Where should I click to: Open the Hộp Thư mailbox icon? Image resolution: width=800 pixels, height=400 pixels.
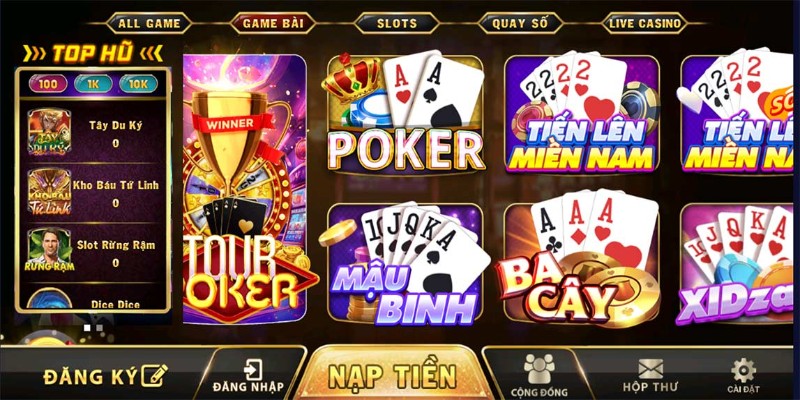651,376
